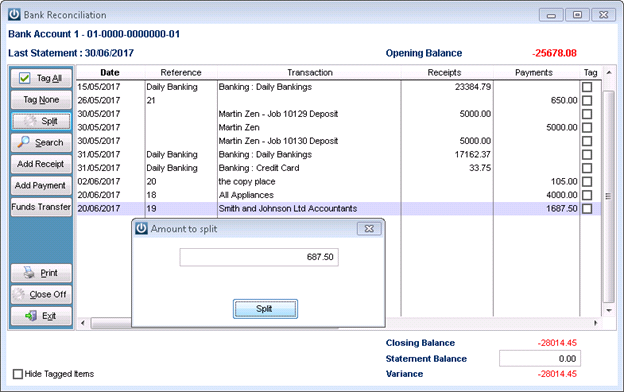Sort by the Date column header
624x392 pixels.
(110, 73)
